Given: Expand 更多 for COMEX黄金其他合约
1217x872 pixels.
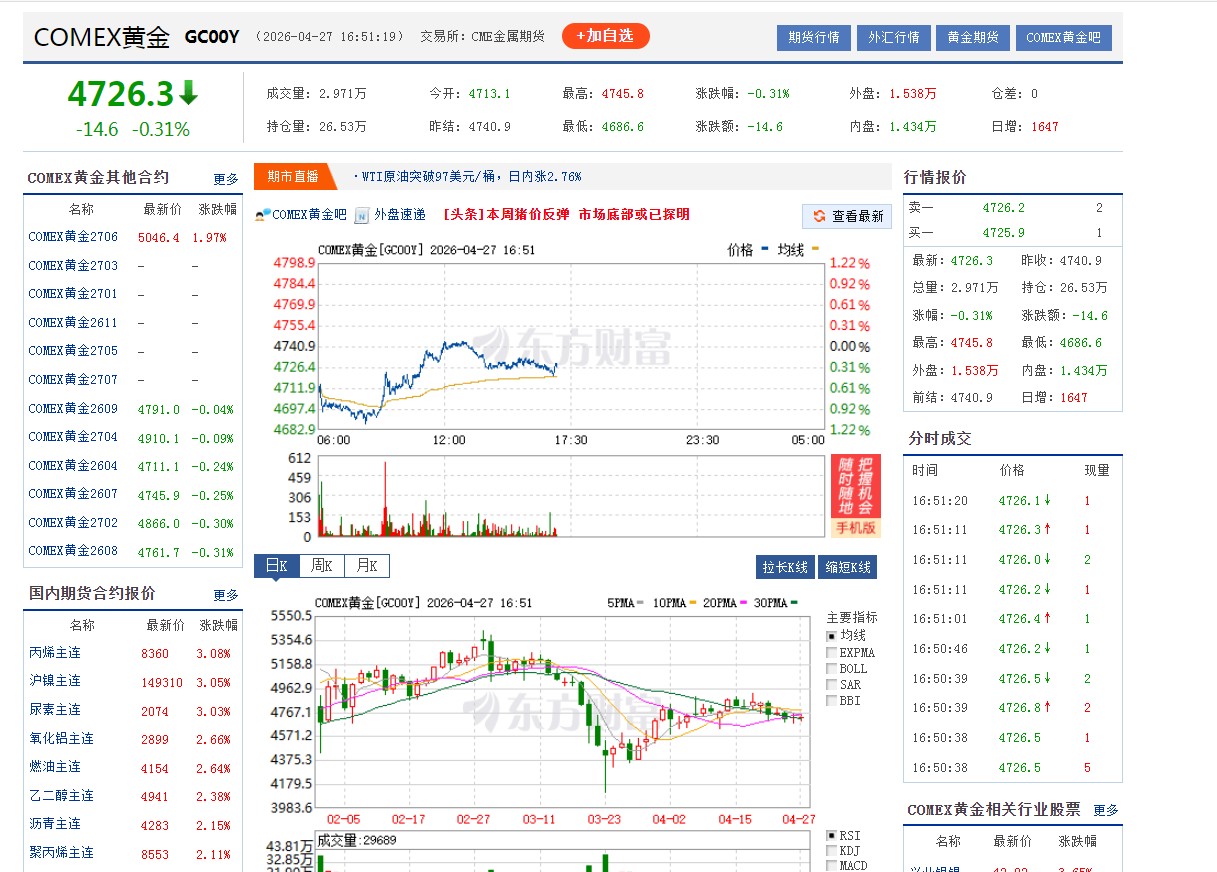Looking at the screenshot, I should coord(226,178).
